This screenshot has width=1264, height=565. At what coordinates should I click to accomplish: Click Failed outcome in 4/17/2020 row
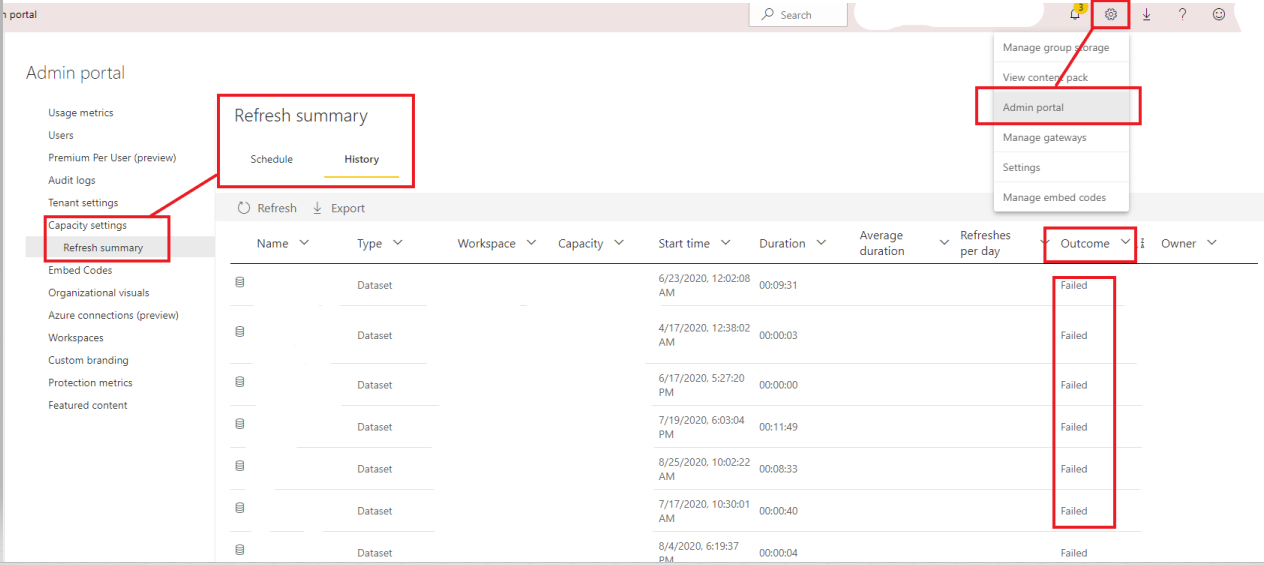coord(1074,336)
